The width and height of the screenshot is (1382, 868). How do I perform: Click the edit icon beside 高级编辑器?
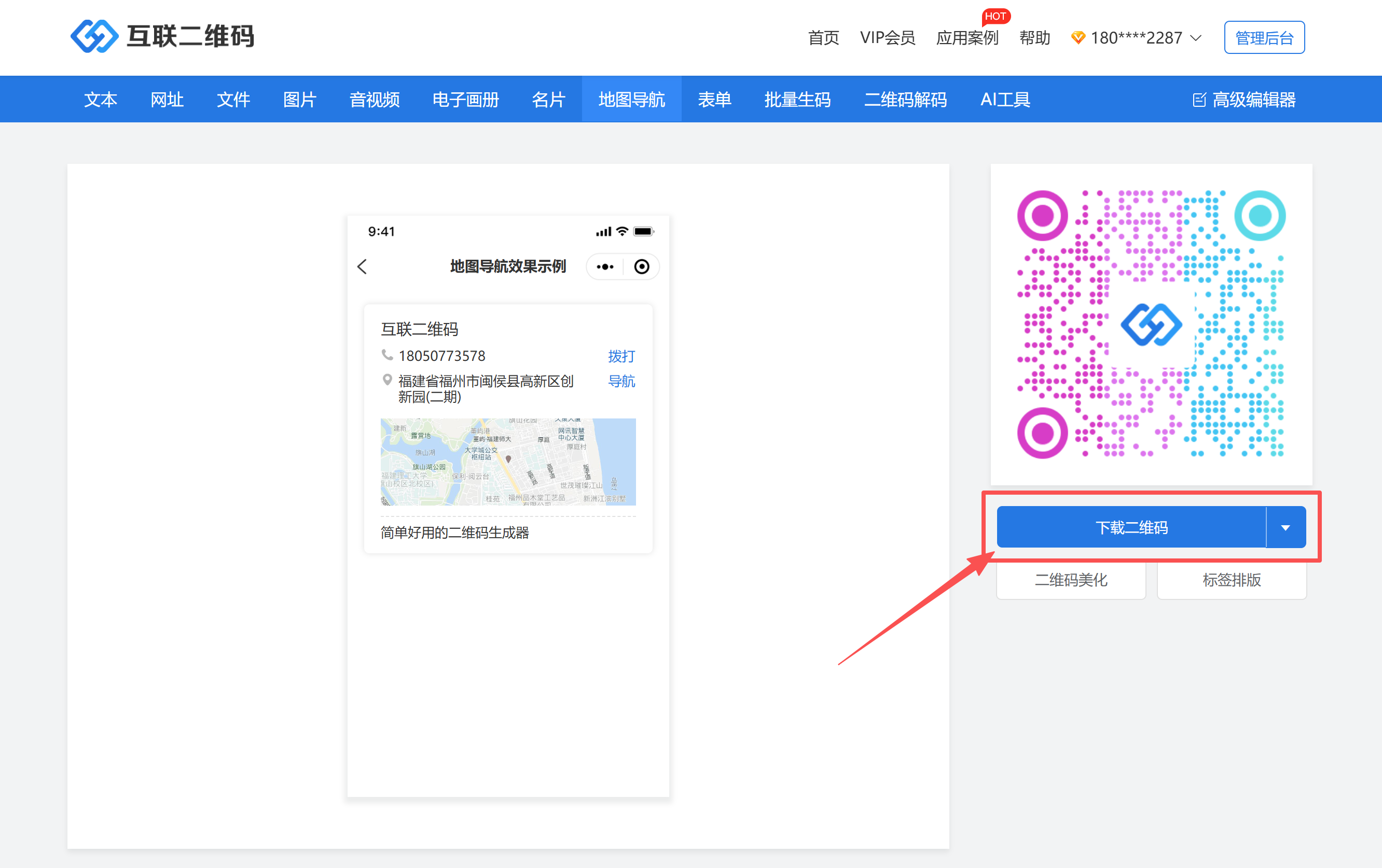click(x=1199, y=100)
